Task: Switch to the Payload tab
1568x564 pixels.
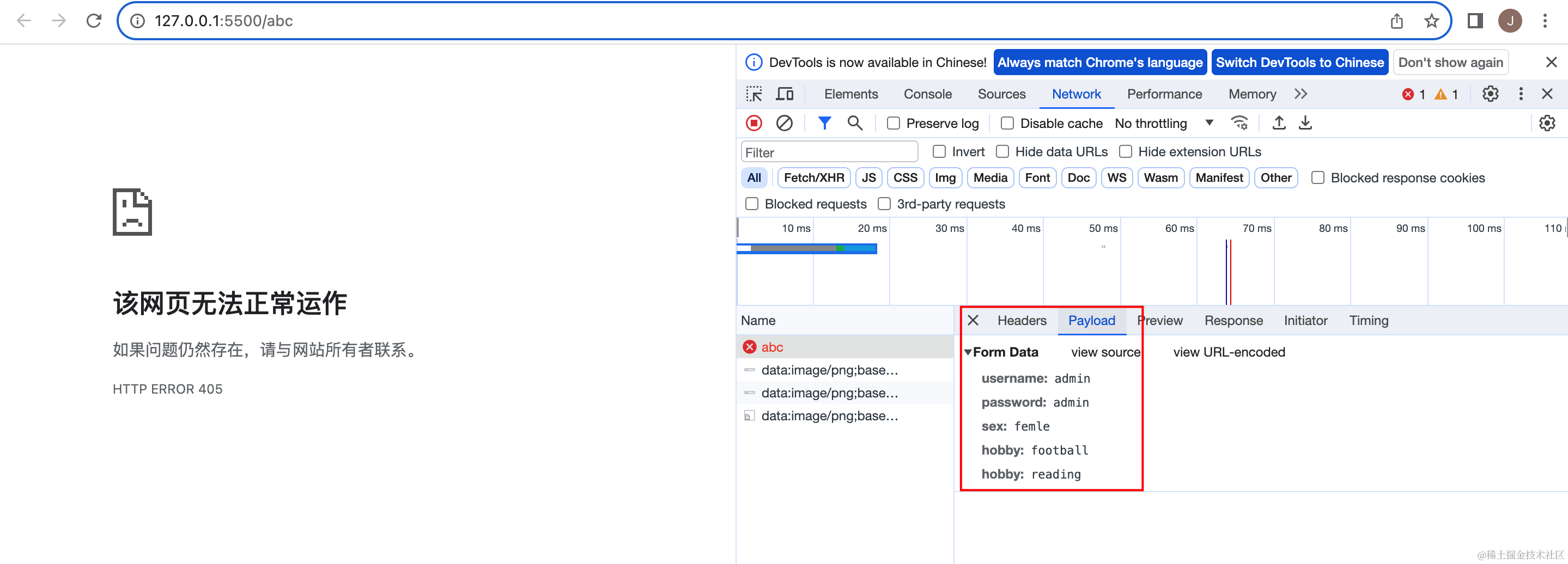Action: point(1091,320)
